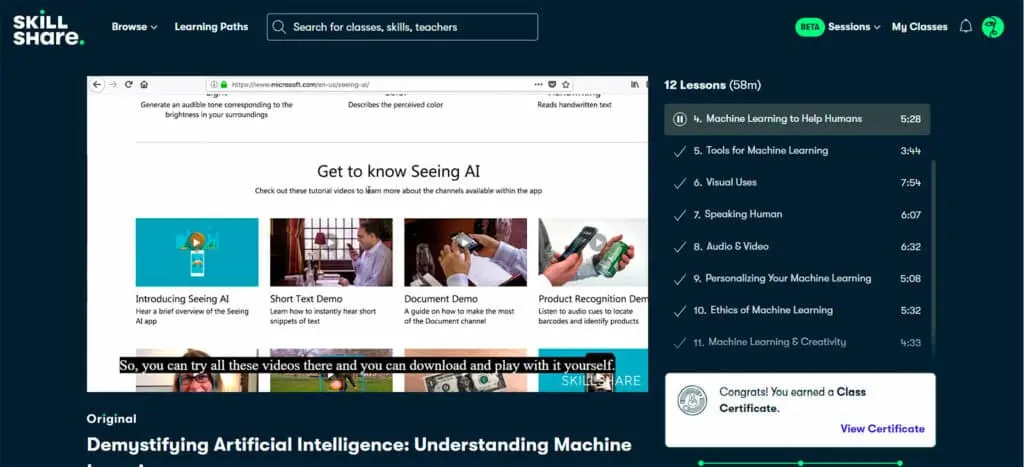
Task: Click the Skillshare logo
Action: [x=48, y=27]
